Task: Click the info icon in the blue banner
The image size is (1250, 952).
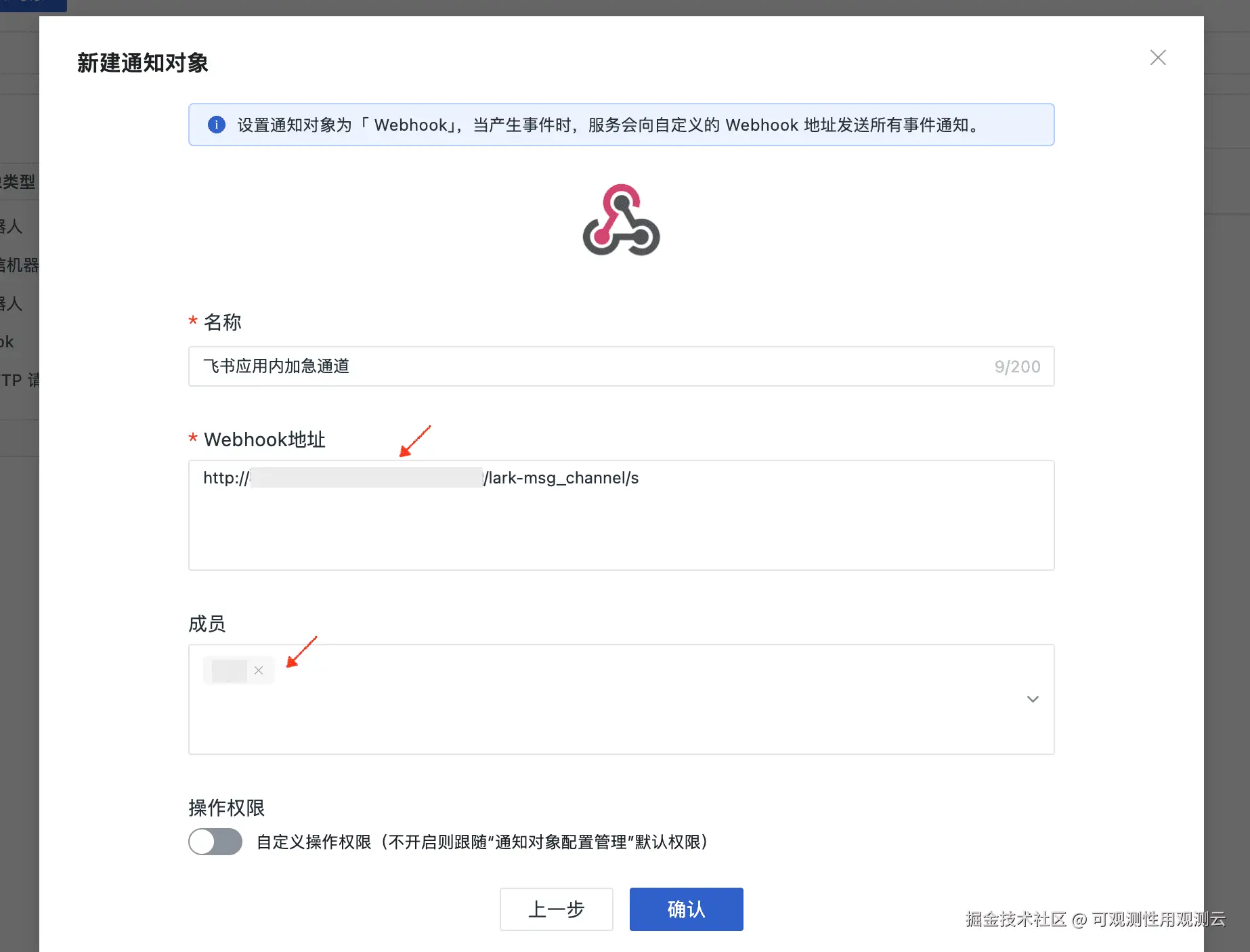Action: pos(217,125)
